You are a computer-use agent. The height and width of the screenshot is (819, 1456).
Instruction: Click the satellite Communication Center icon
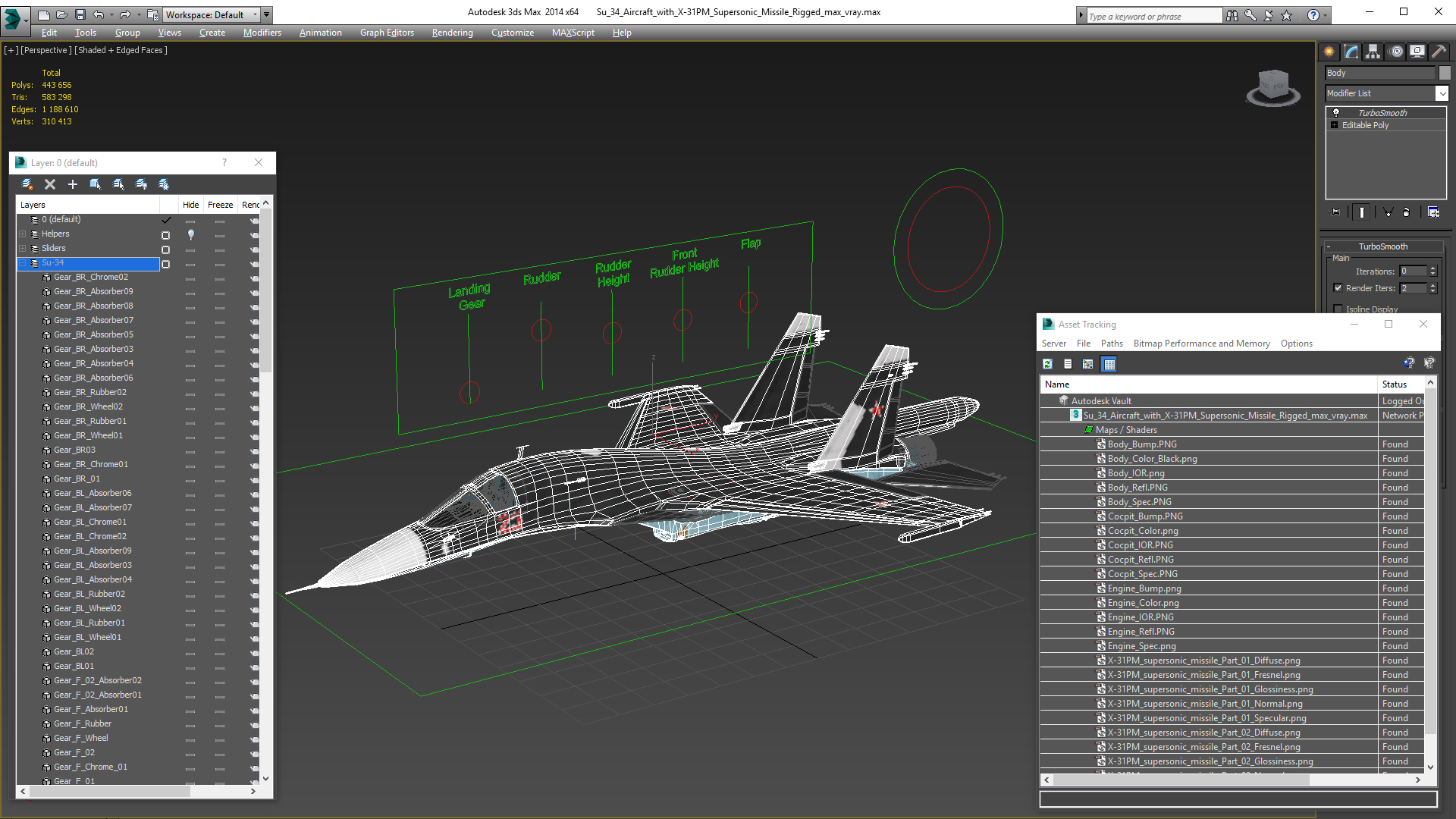click(1269, 15)
